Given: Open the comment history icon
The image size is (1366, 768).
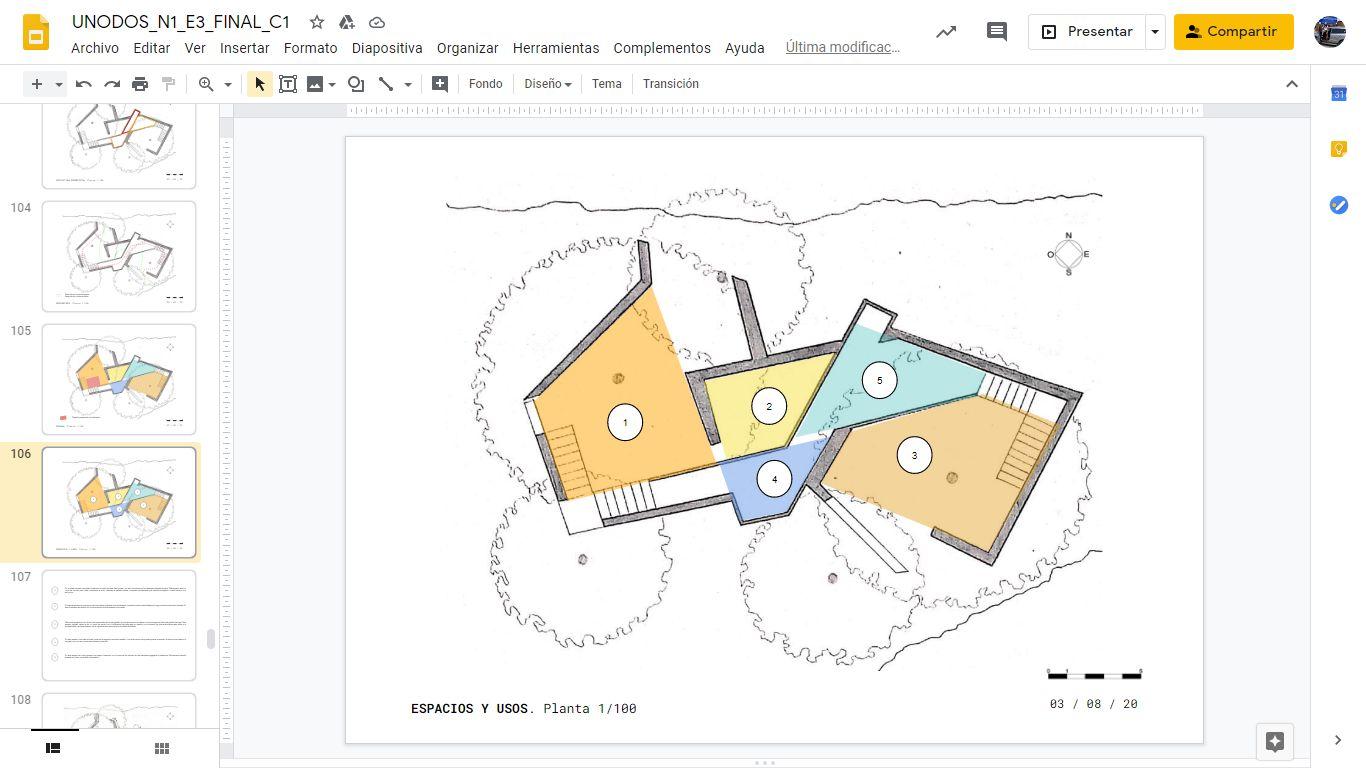Looking at the screenshot, I should point(997,32).
